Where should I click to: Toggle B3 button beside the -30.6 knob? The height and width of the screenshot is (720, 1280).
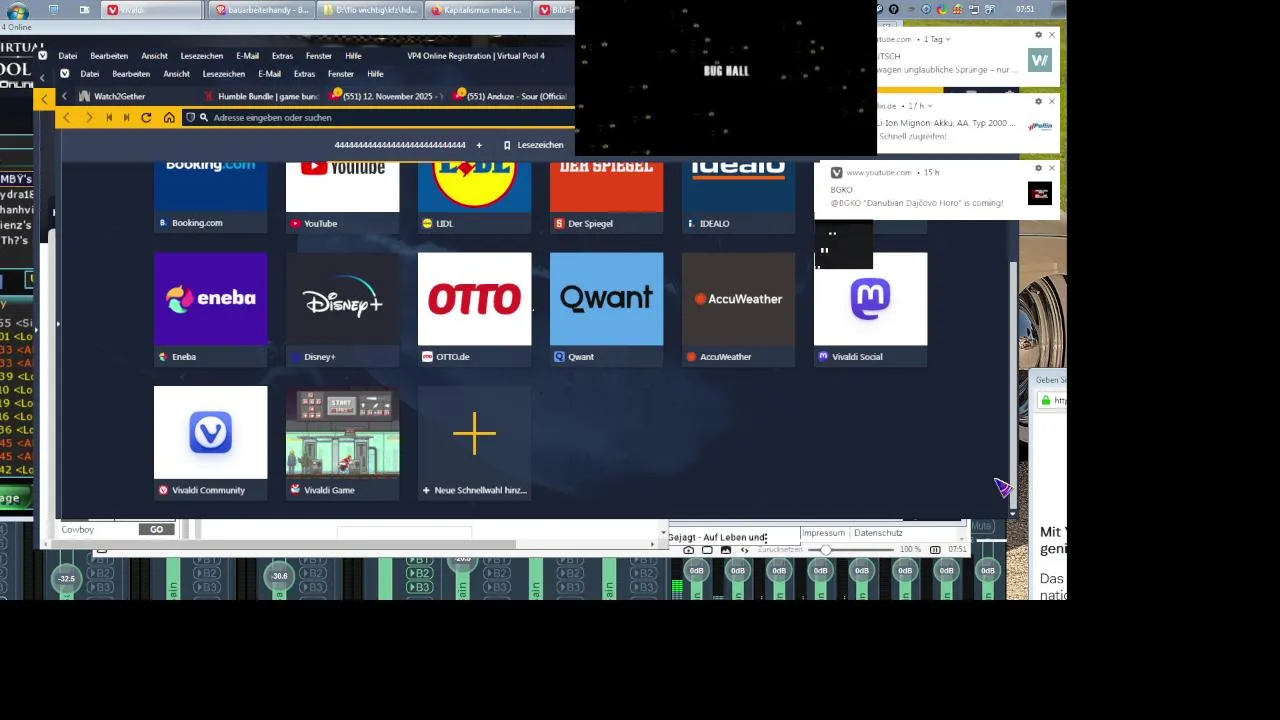point(313,587)
